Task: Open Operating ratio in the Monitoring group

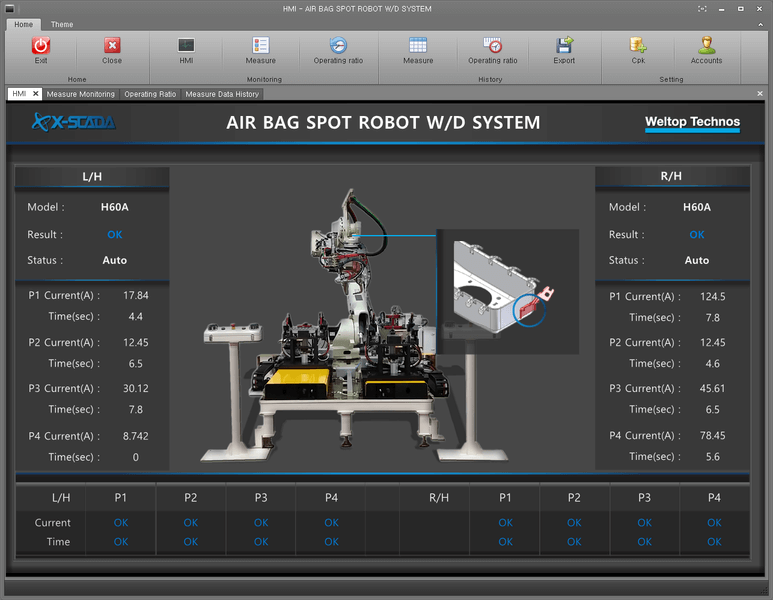Action: point(338,46)
